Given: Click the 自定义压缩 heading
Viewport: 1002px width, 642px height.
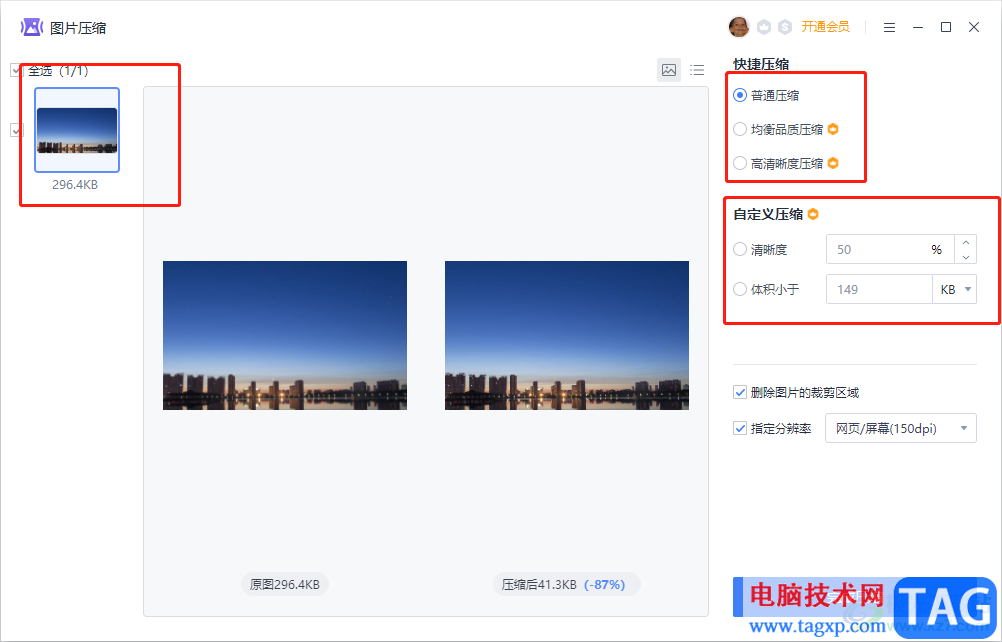Looking at the screenshot, I should 768,214.
